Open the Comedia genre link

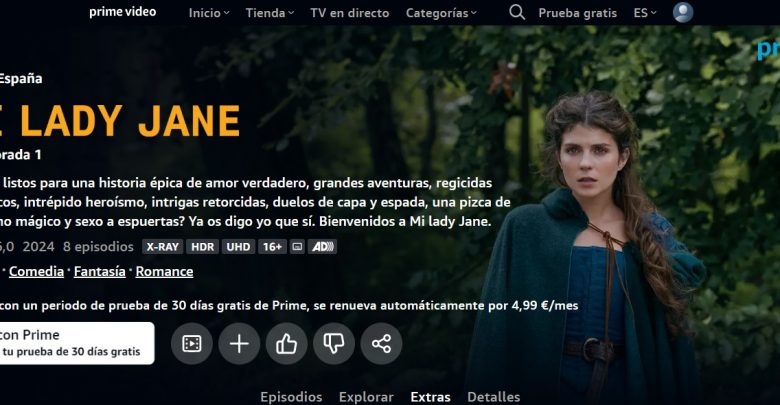[36, 271]
